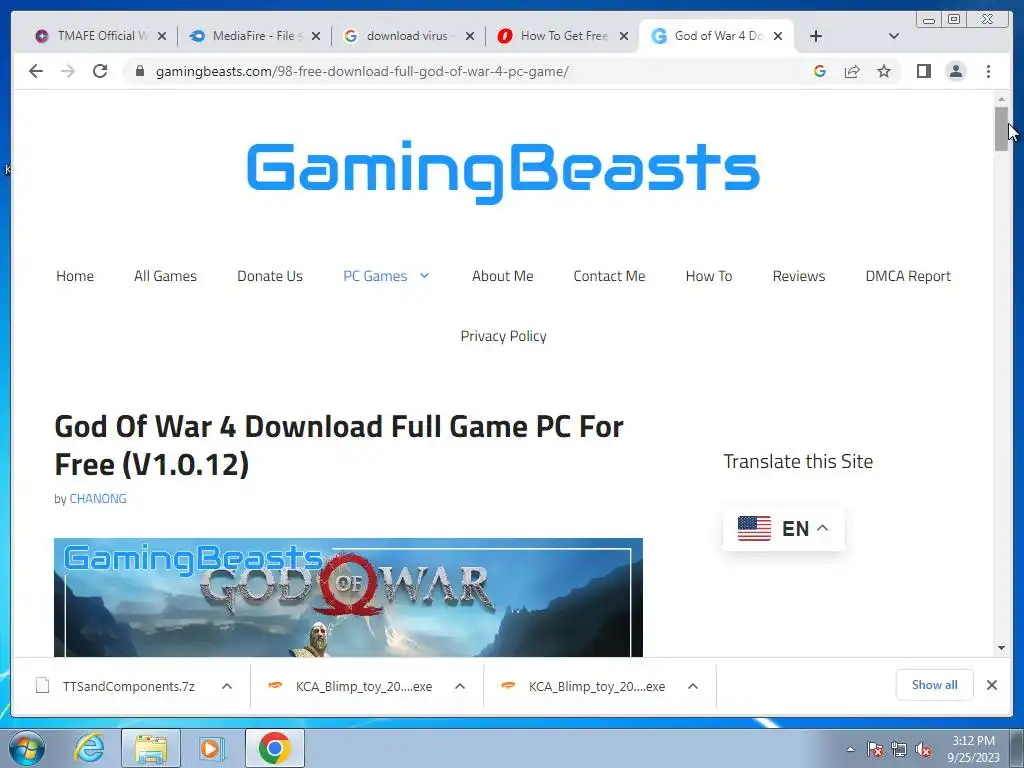The image size is (1024, 768).
Task: Click the author link CHANONG
Action: click(98, 499)
